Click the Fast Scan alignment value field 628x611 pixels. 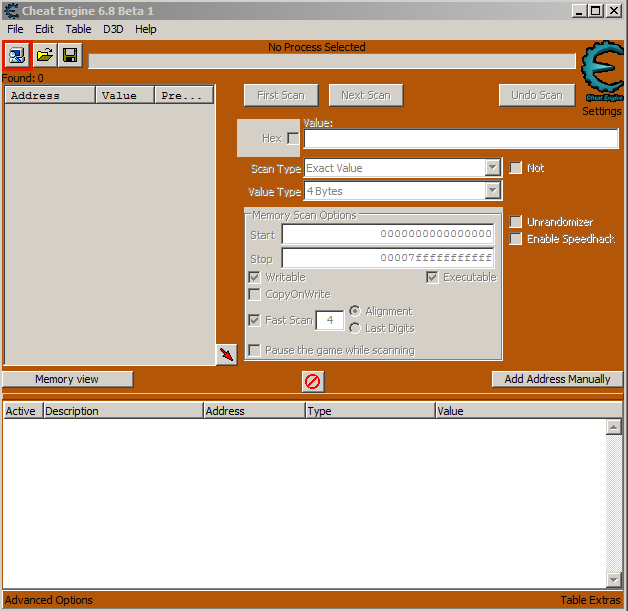pyautogui.click(x=330, y=320)
